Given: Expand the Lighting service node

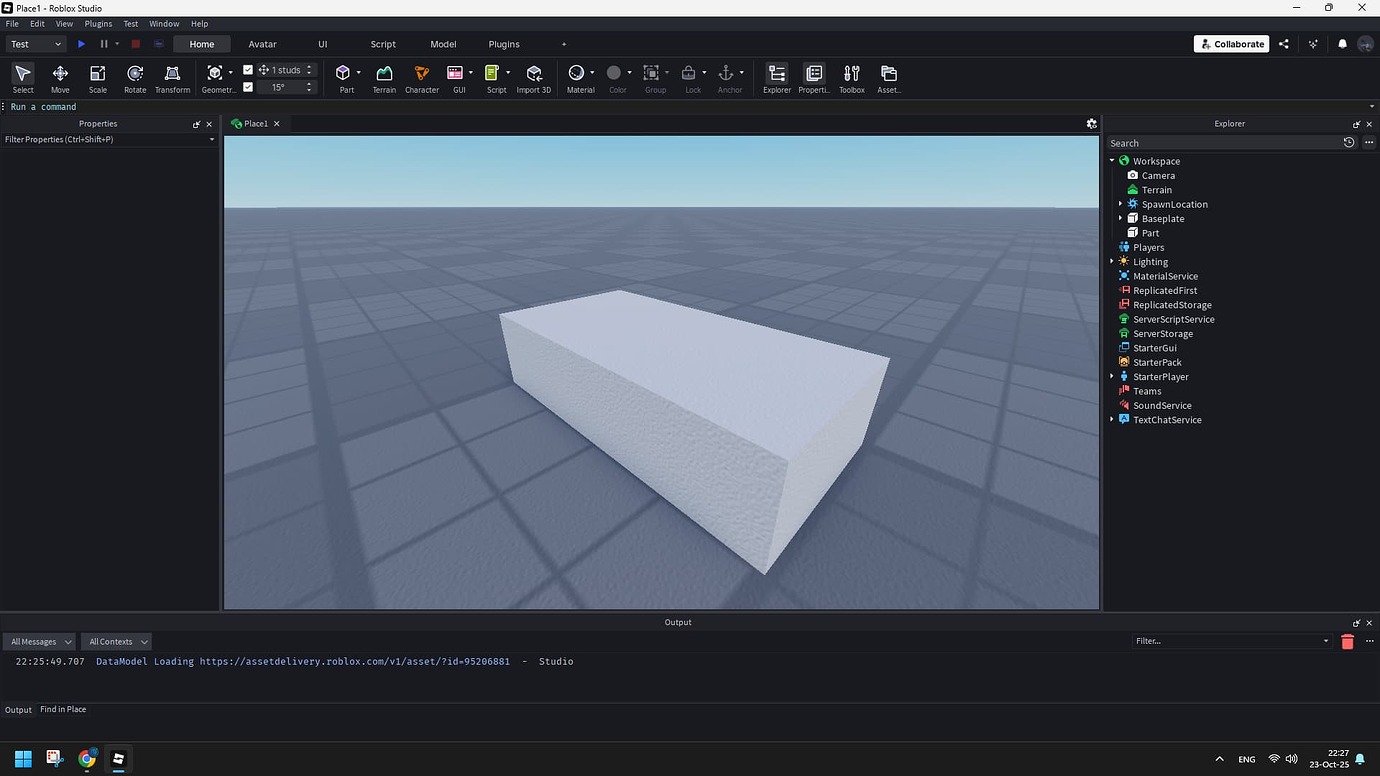Looking at the screenshot, I should pyautogui.click(x=1112, y=262).
